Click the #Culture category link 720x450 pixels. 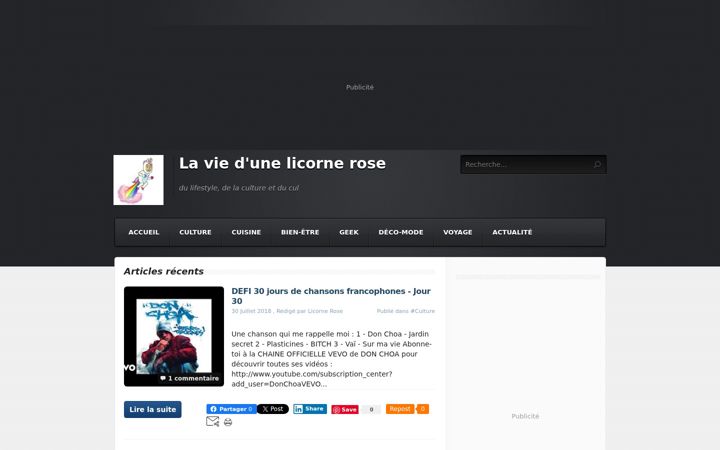(x=422, y=311)
